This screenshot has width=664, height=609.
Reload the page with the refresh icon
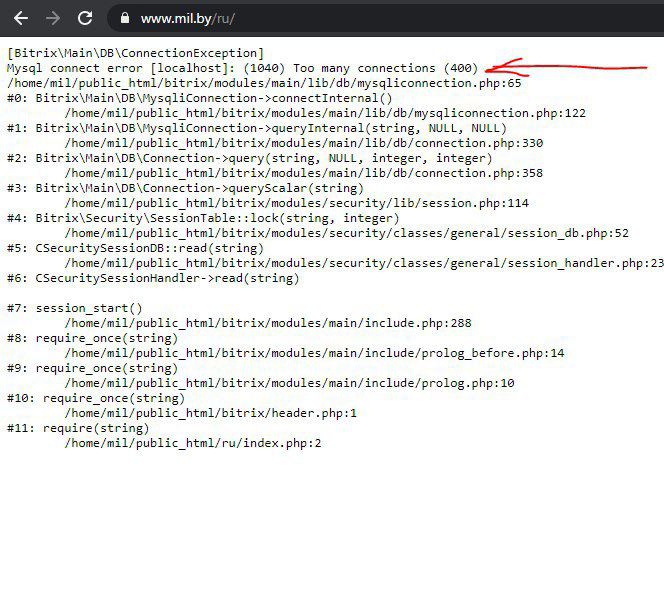point(85,18)
